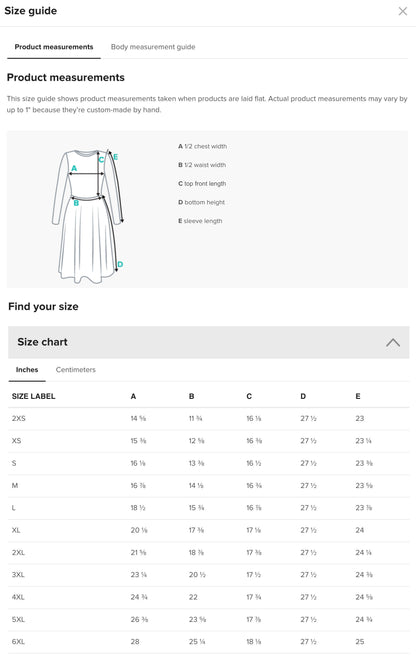Click the A marker on dress diagram
This screenshot has width=416, height=669.
tap(74, 168)
